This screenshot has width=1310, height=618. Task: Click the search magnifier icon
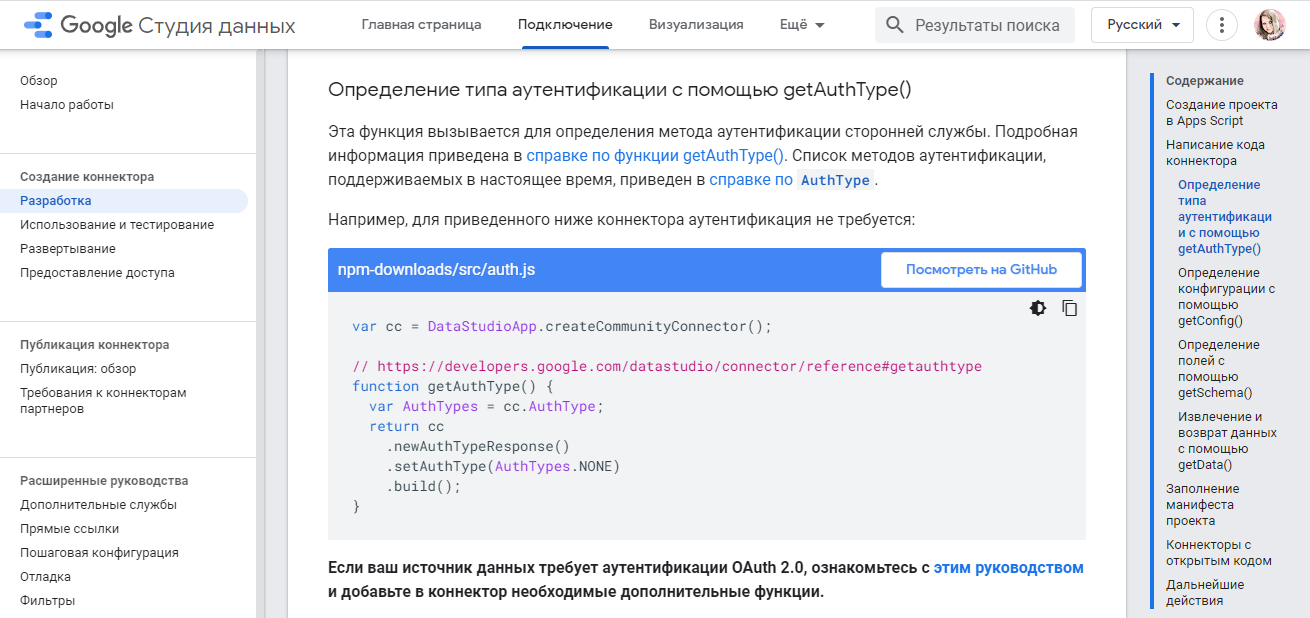click(x=895, y=25)
